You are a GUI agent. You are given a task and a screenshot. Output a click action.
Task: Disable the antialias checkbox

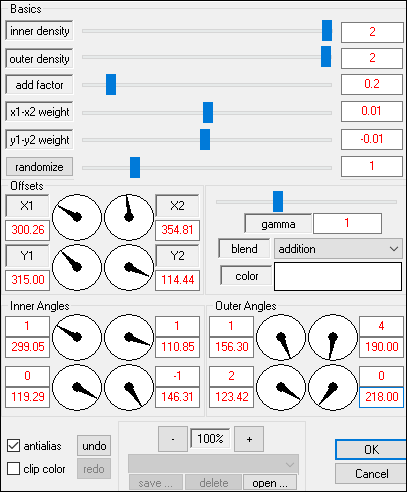pyautogui.click(x=13, y=446)
